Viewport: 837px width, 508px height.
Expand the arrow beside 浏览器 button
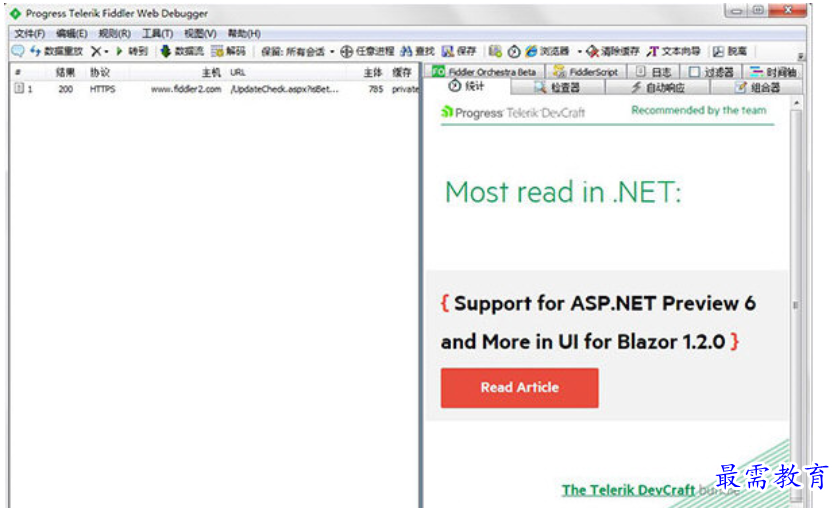[x=579, y=52]
